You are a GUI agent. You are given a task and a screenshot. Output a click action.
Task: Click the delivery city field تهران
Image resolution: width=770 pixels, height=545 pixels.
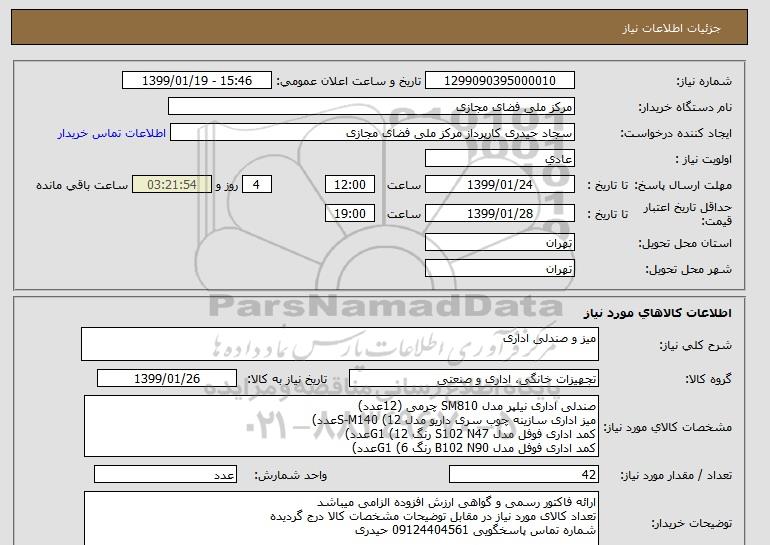pyautogui.click(x=500, y=268)
